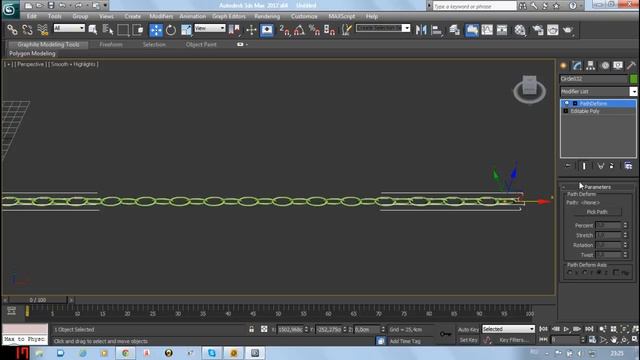Click the Select and Manipulate icon

tap(251, 30)
